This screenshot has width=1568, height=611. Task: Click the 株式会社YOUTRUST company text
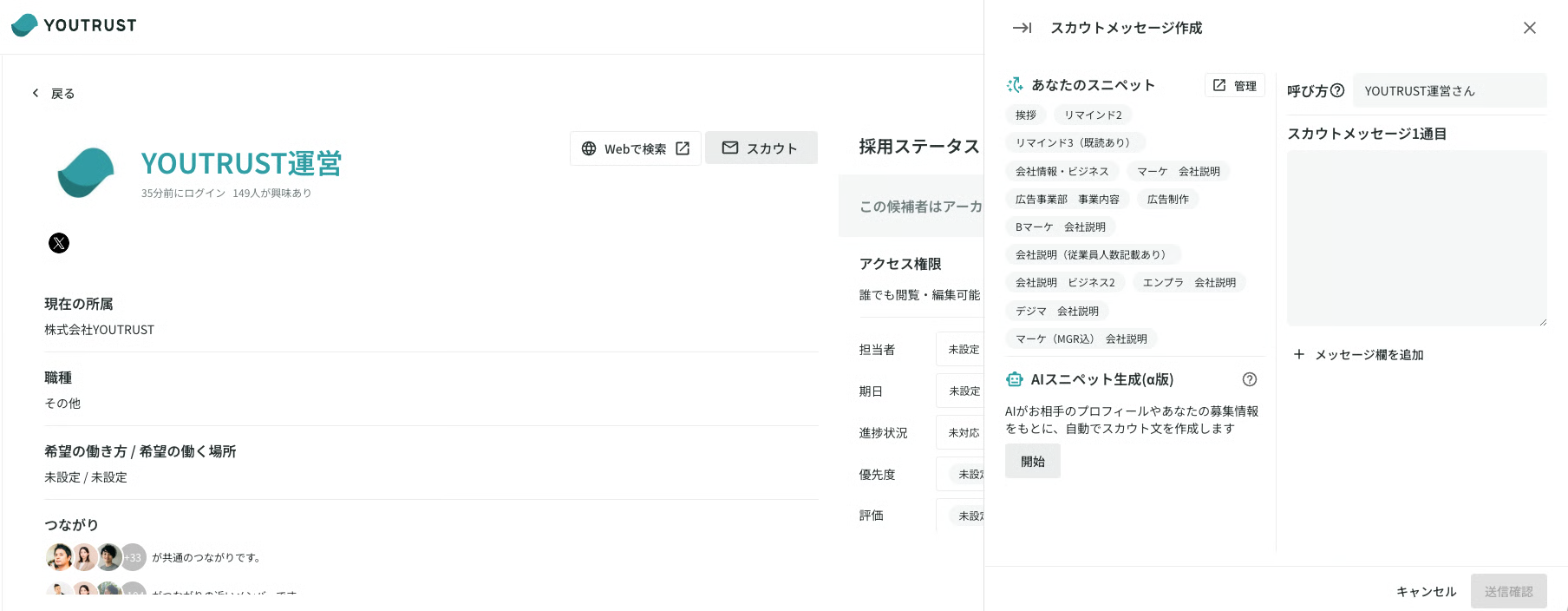coord(100,330)
